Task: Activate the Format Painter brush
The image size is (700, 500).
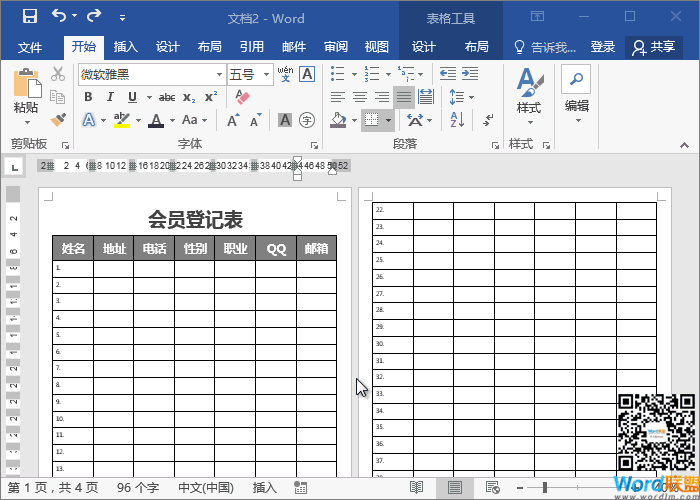Action: point(58,120)
